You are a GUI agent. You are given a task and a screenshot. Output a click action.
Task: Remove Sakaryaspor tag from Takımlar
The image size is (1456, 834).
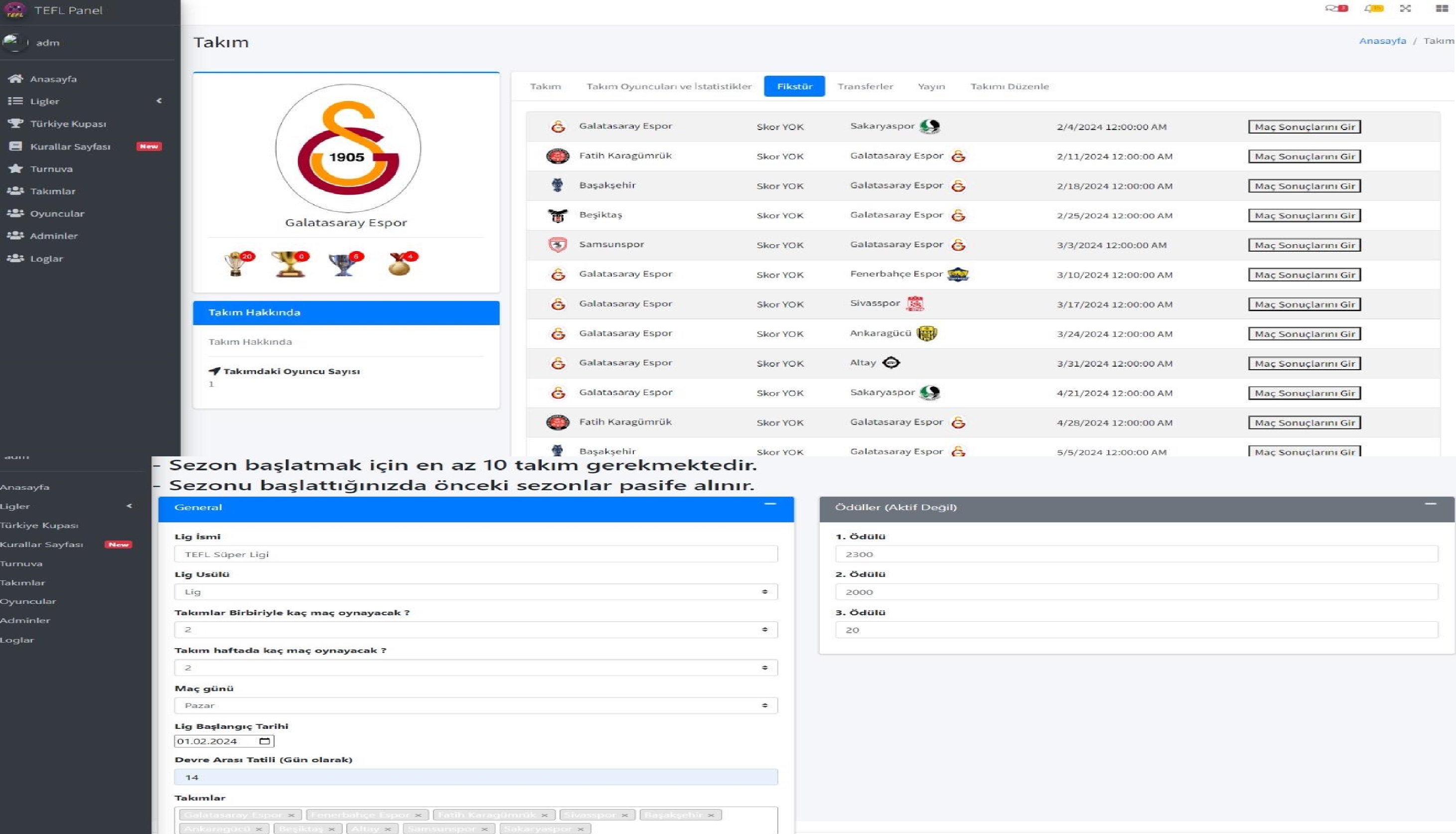[580, 829]
